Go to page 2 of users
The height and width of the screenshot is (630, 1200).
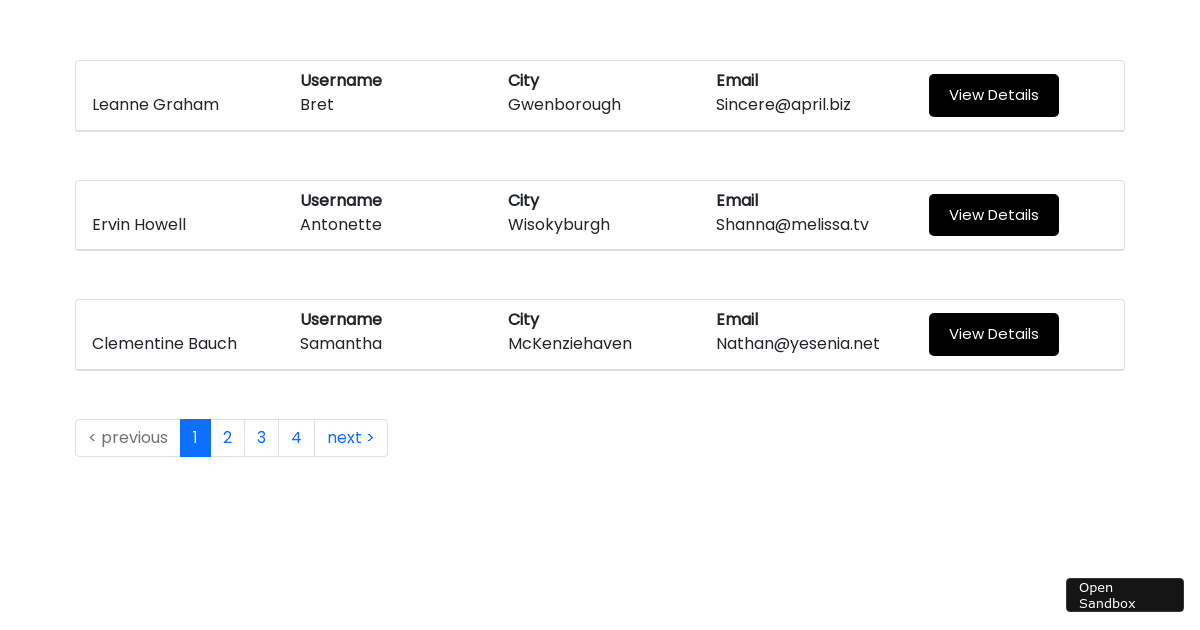[227, 438]
